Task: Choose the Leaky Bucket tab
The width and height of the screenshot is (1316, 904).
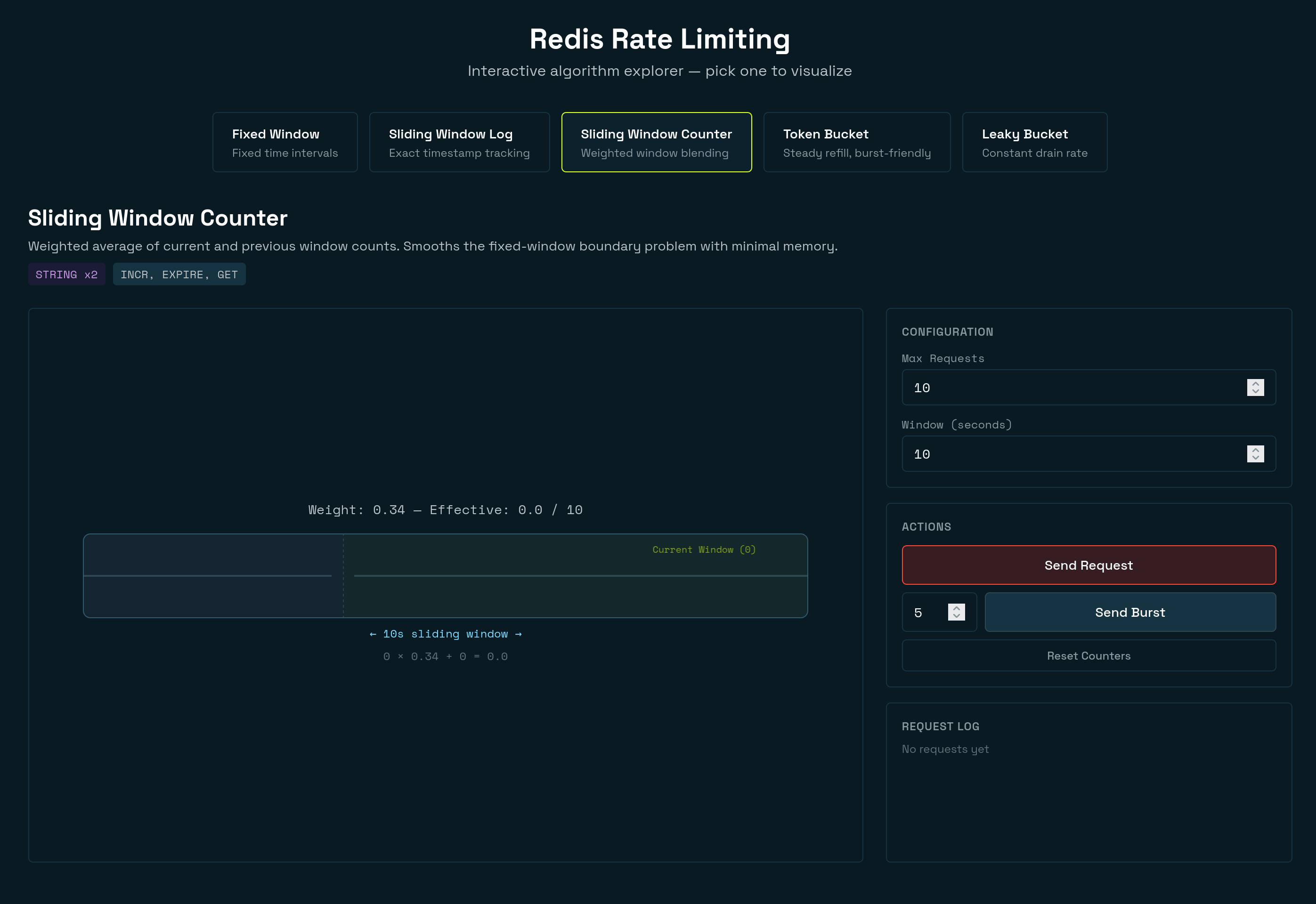Action: (x=1034, y=142)
